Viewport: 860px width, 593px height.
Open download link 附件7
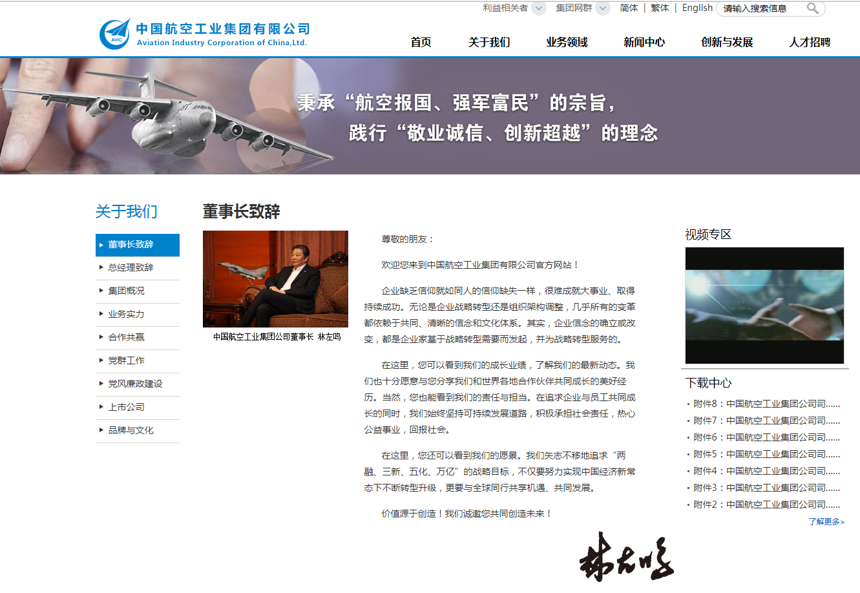coord(766,421)
